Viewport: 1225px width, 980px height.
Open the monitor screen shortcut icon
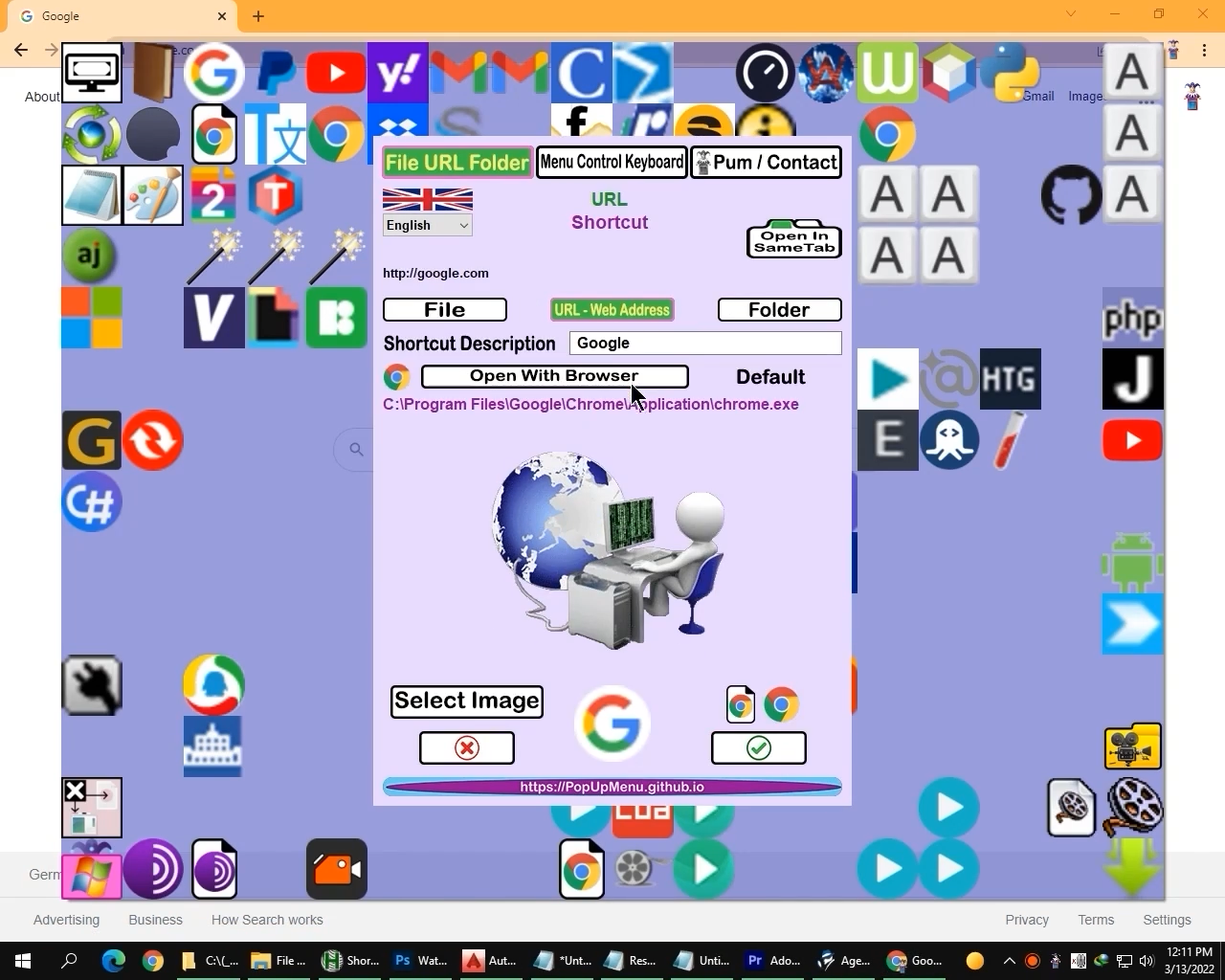(x=92, y=73)
